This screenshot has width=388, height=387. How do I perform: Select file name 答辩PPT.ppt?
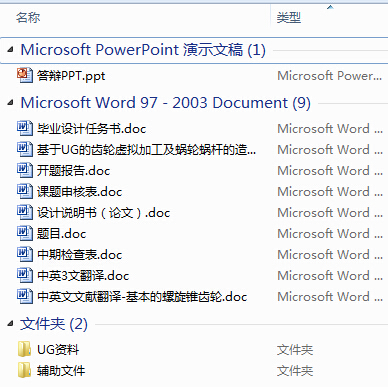tap(71, 76)
